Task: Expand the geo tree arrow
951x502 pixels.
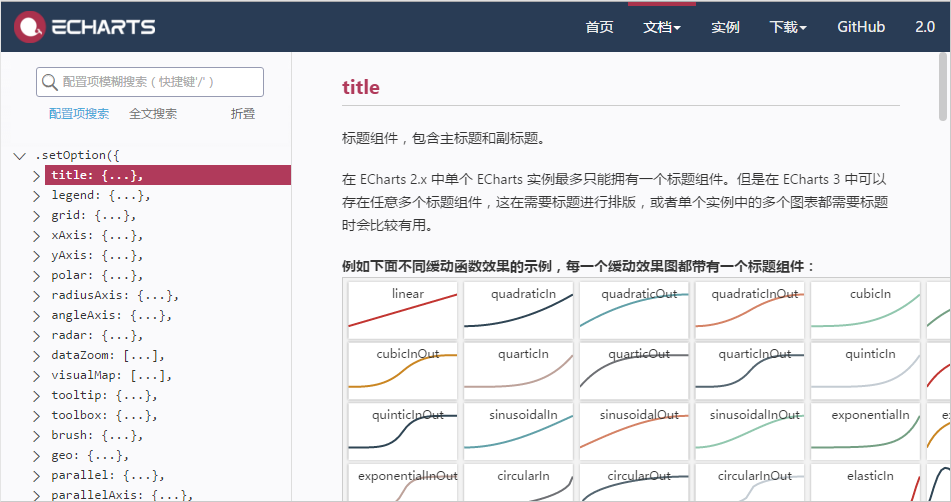Action: pos(36,456)
